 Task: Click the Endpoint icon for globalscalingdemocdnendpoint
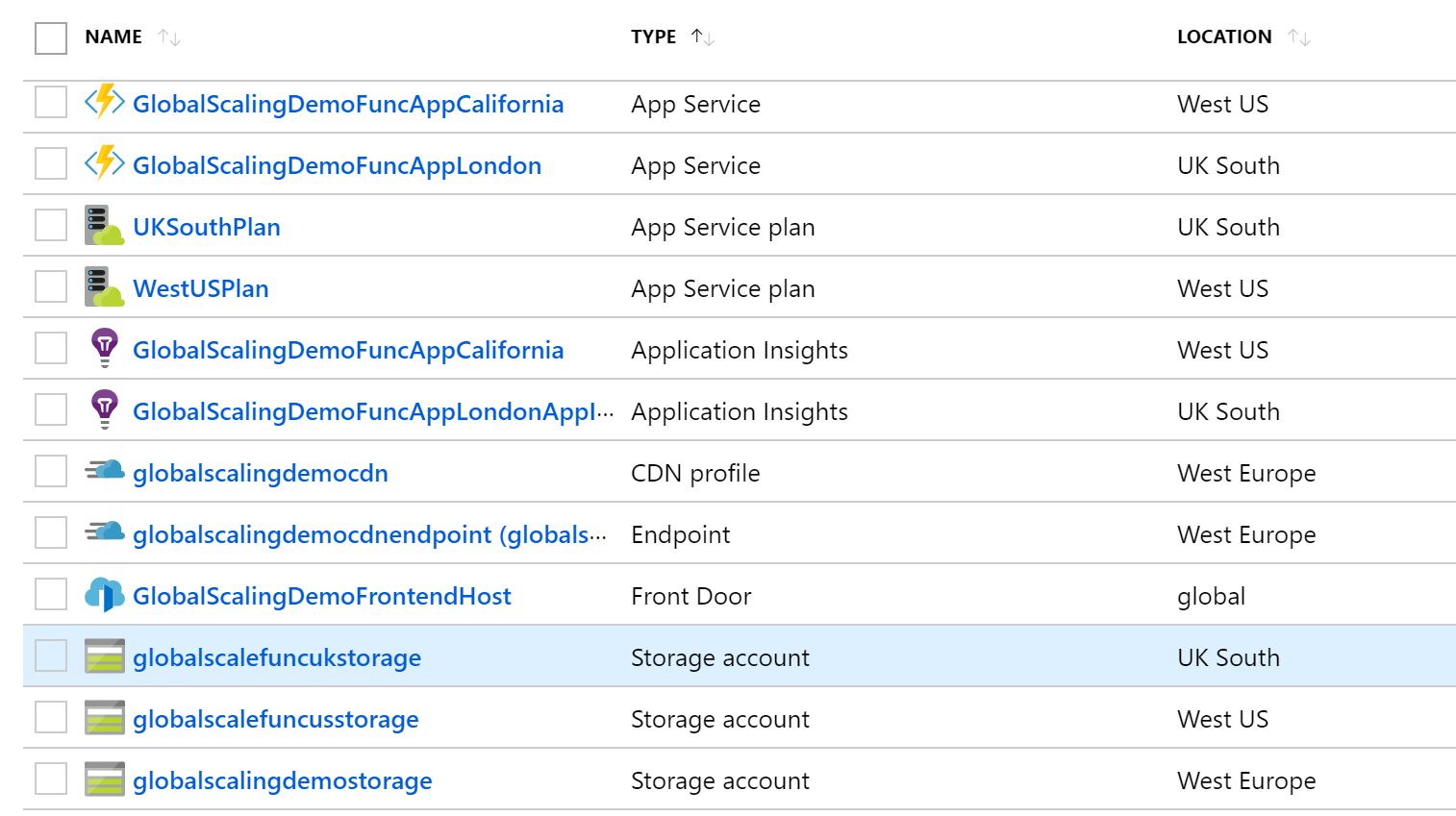(104, 532)
